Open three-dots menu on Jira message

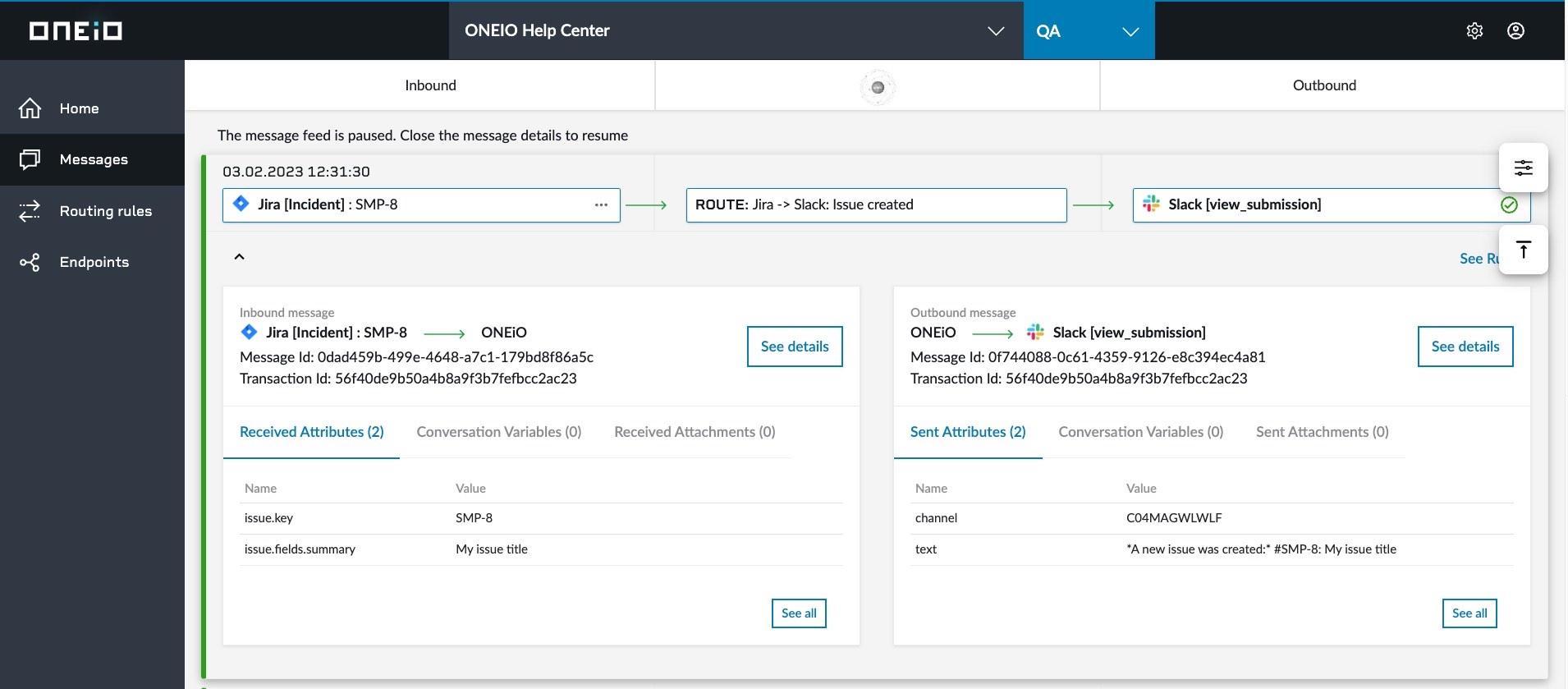pyautogui.click(x=601, y=204)
